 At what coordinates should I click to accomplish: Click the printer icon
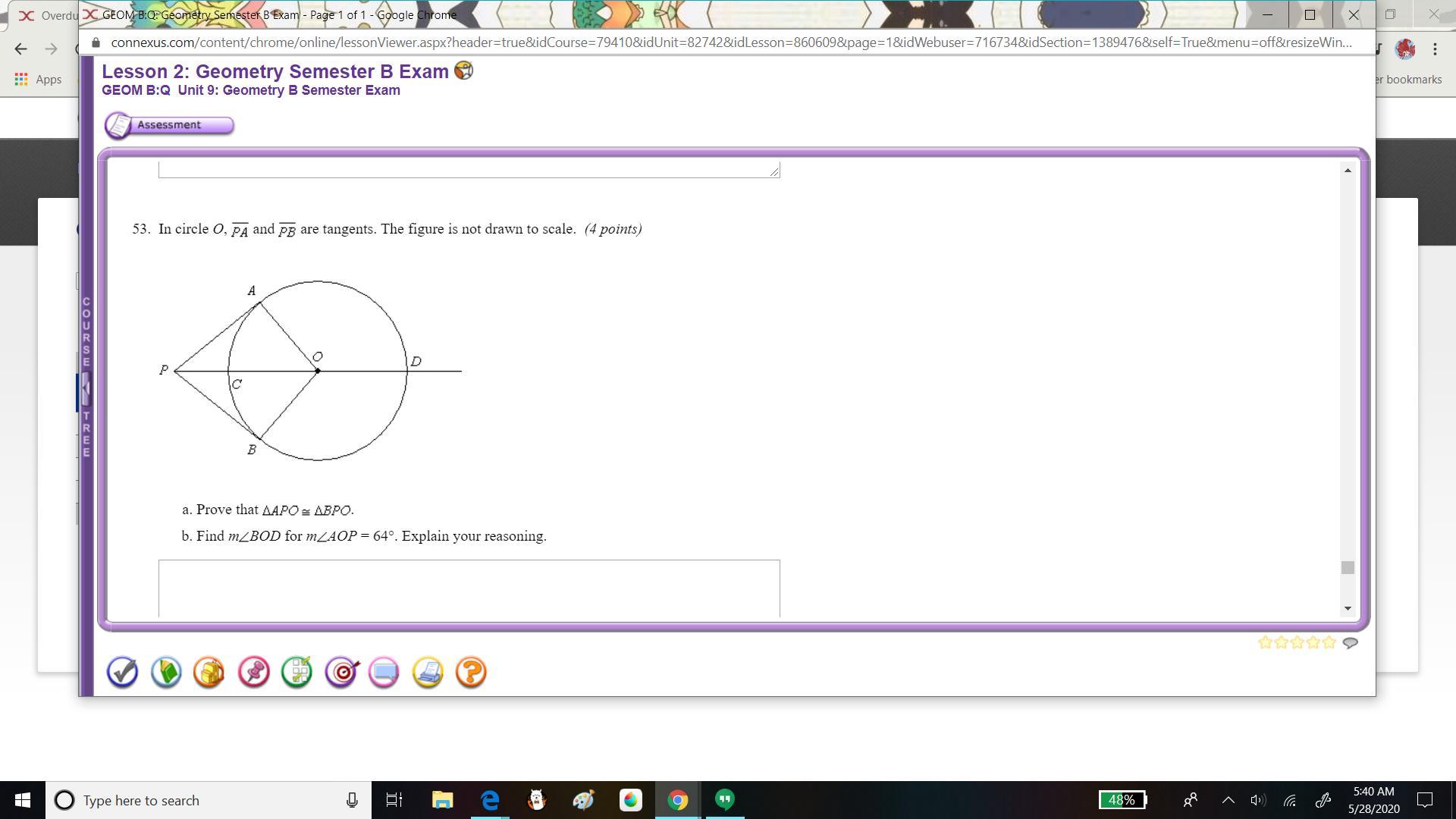(x=428, y=672)
